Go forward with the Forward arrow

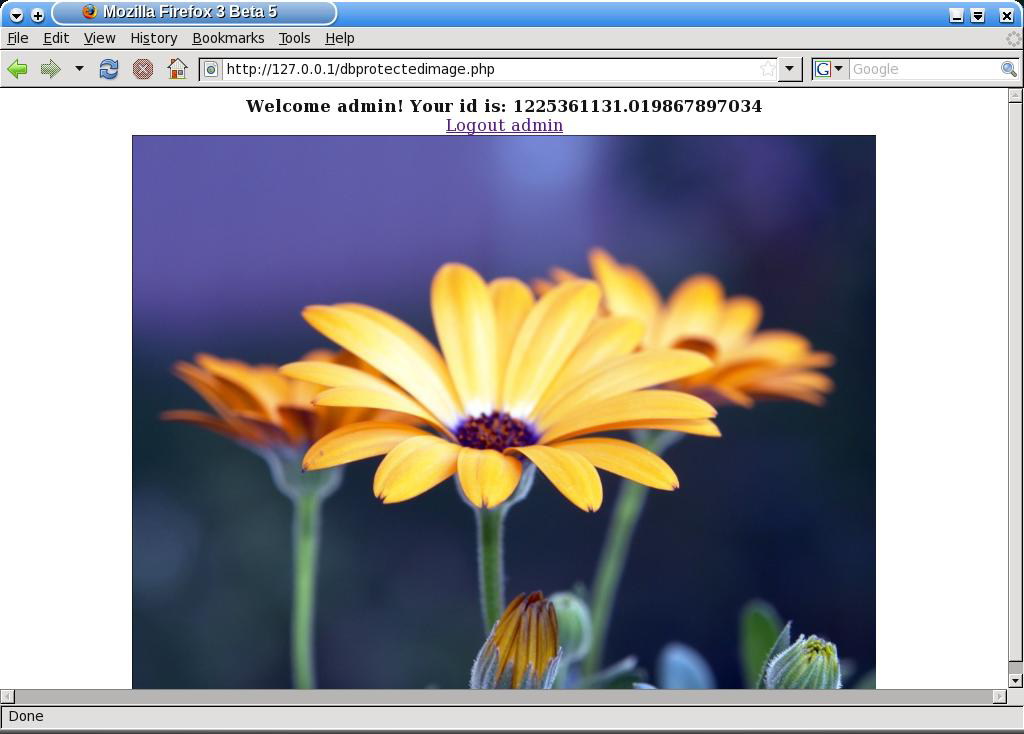tap(50, 69)
